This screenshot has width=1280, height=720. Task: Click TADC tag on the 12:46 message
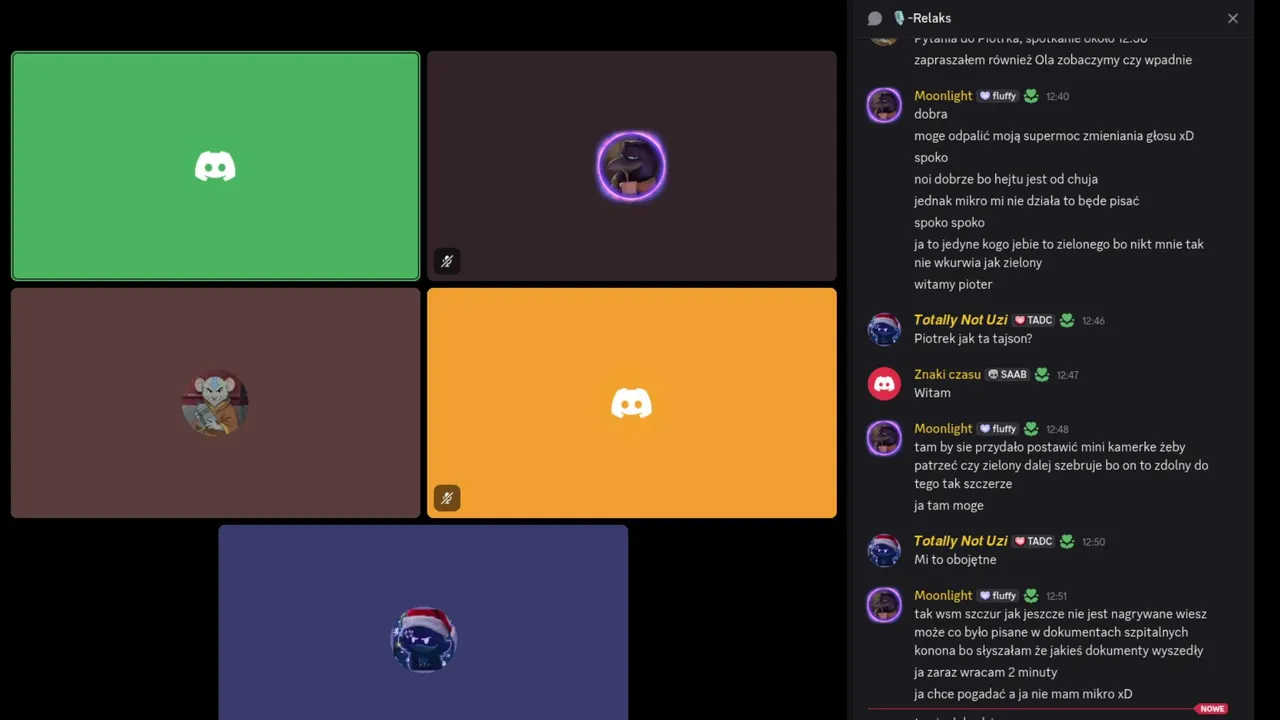coord(1034,320)
